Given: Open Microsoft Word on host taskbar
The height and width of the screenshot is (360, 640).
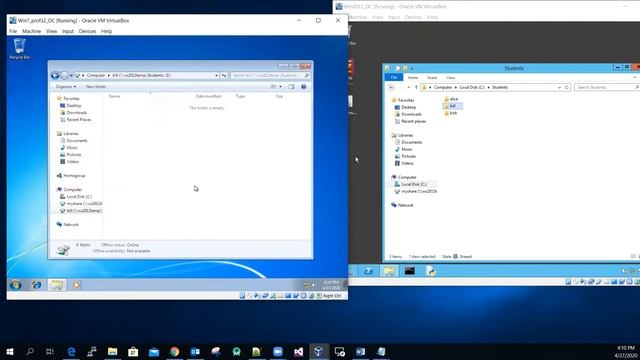Looking at the screenshot, I should pyautogui.click(x=360, y=351).
